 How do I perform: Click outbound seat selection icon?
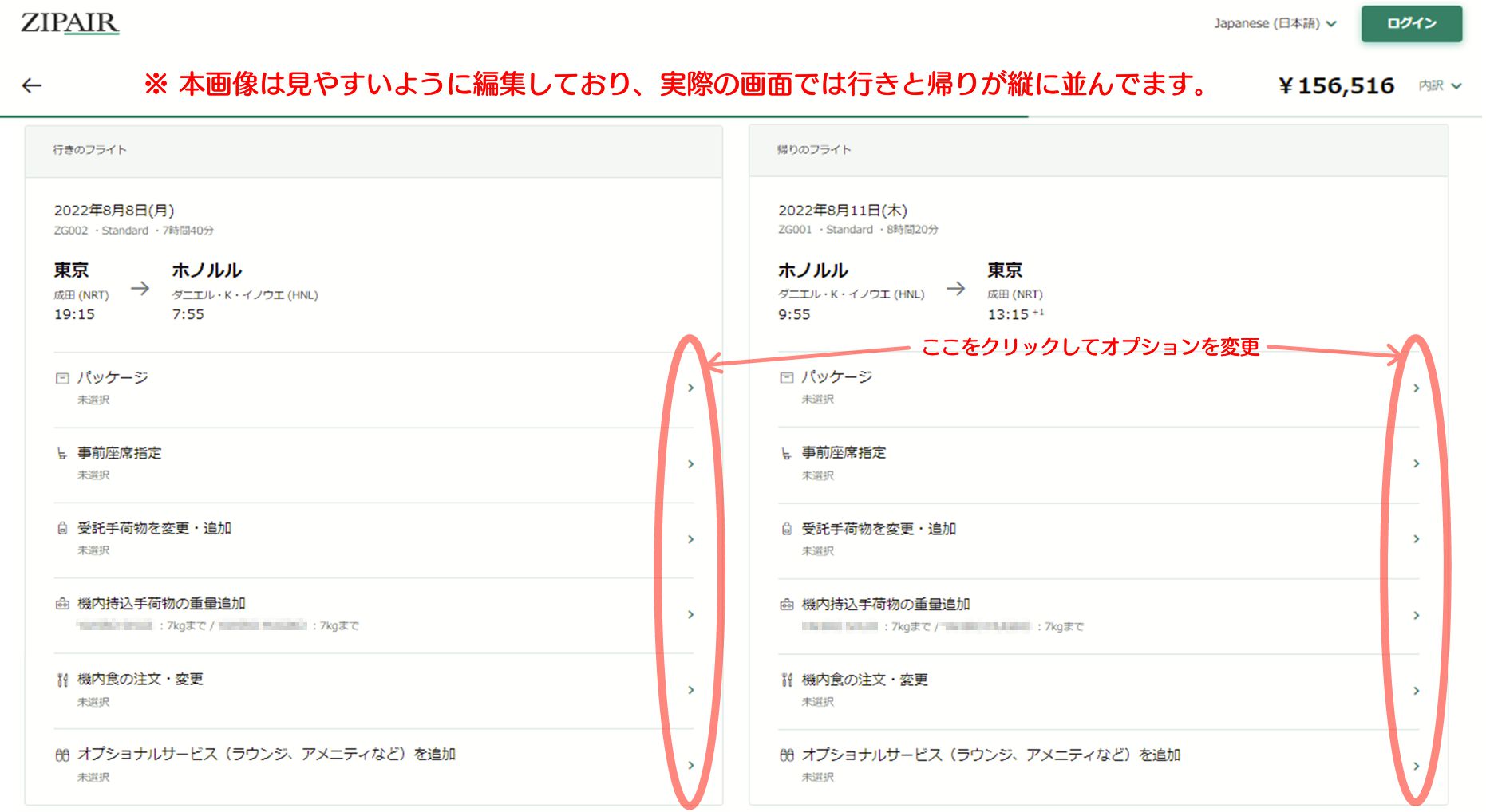pos(62,454)
